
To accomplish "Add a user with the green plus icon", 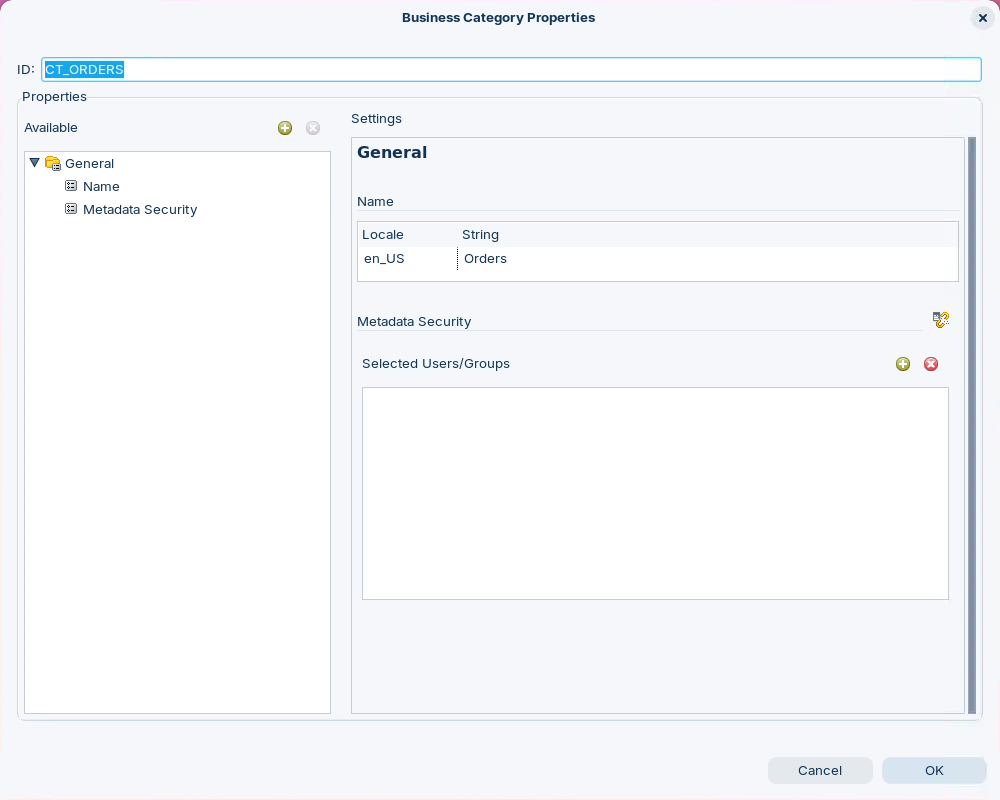I will tap(903, 364).
